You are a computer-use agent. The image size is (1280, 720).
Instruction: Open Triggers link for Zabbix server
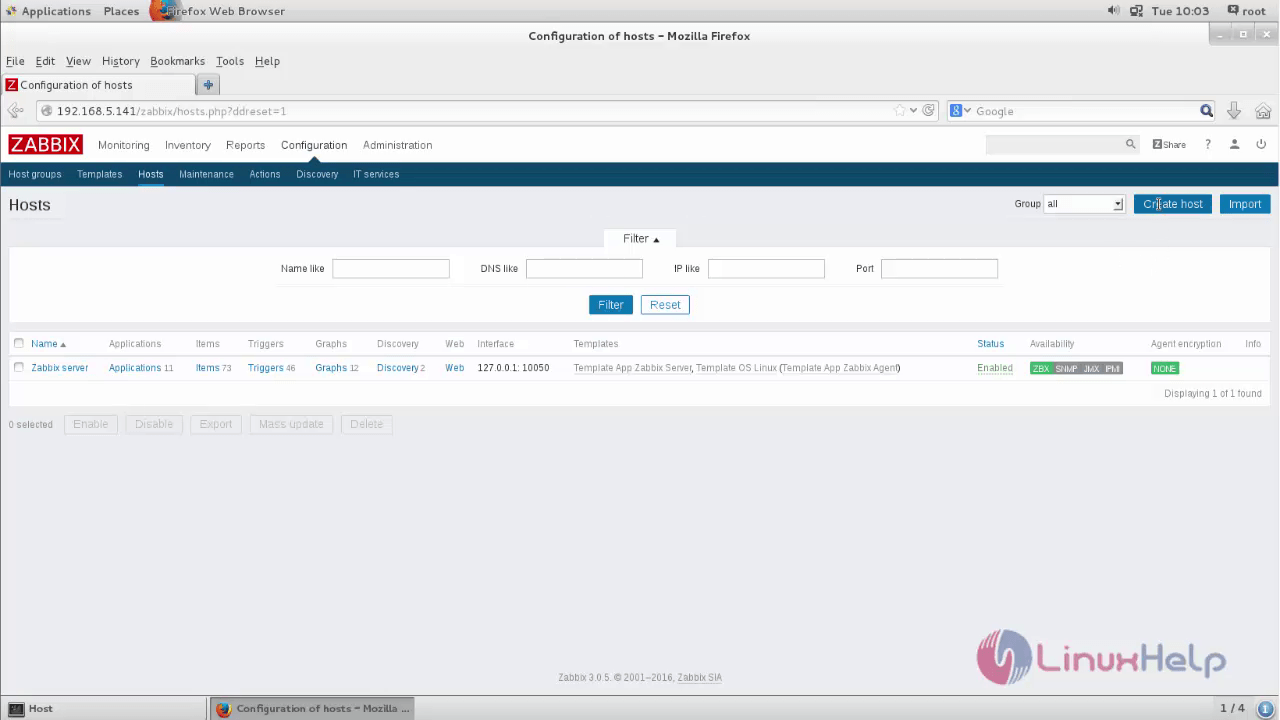tap(266, 368)
